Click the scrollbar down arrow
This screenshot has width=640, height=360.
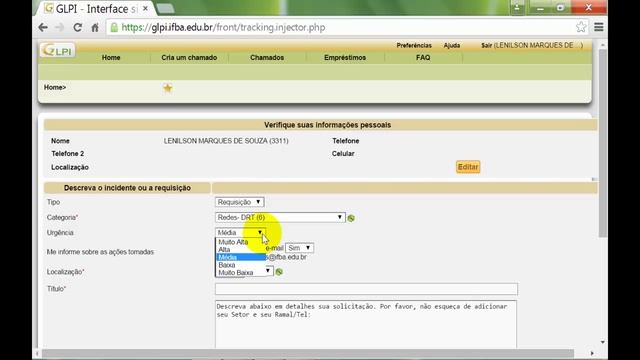tap(602, 342)
